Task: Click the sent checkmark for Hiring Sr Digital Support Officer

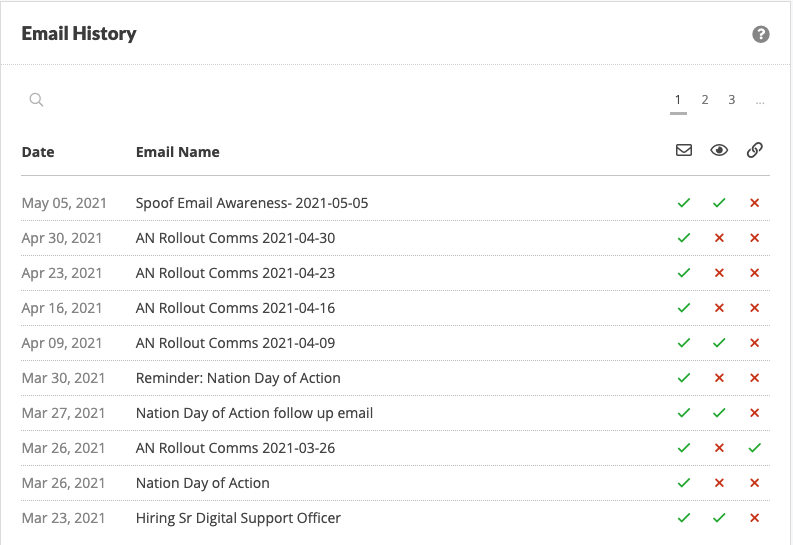Action: [x=684, y=518]
